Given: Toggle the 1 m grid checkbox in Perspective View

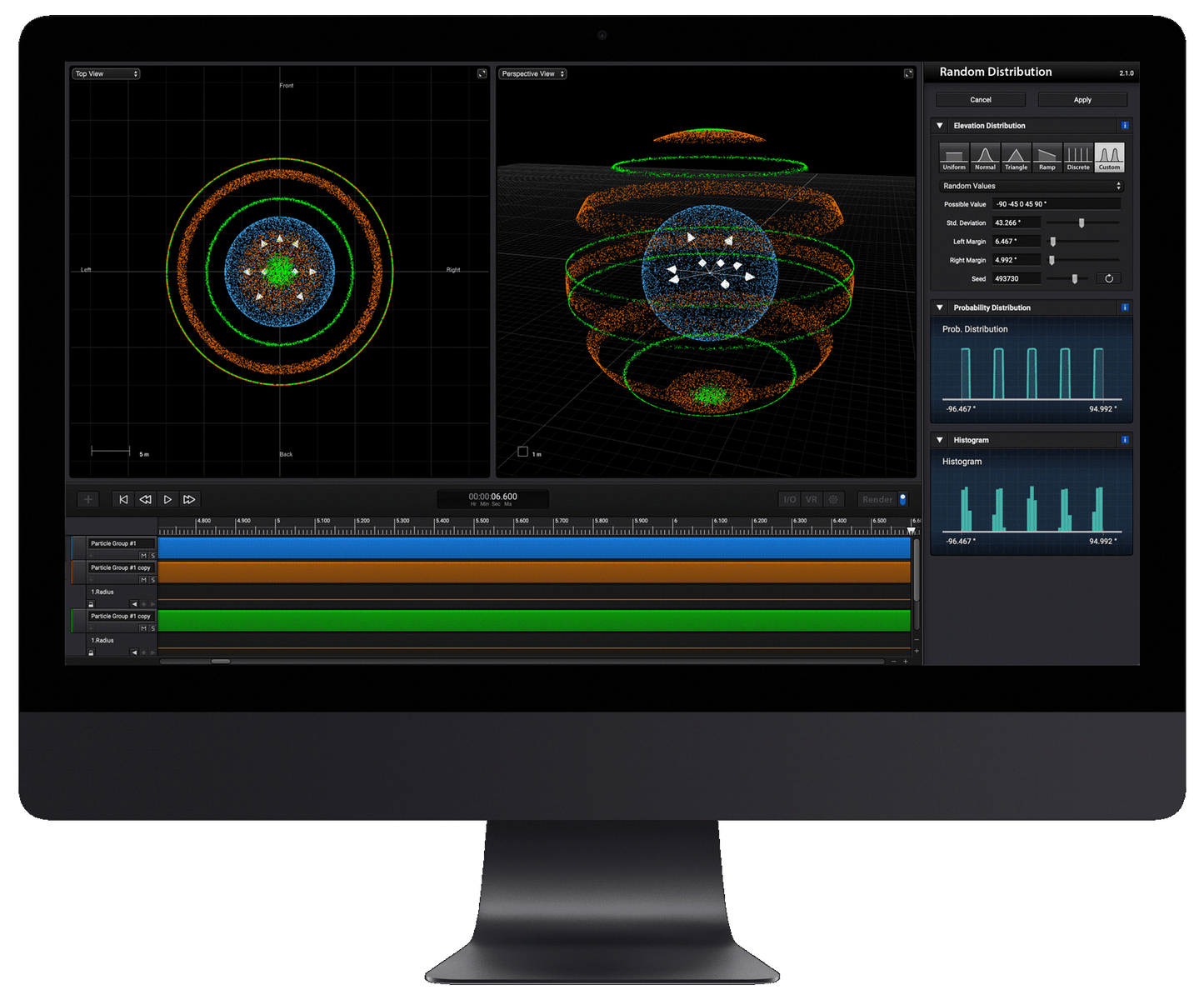Looking at the screenshot, I should (x=522, y=452).
